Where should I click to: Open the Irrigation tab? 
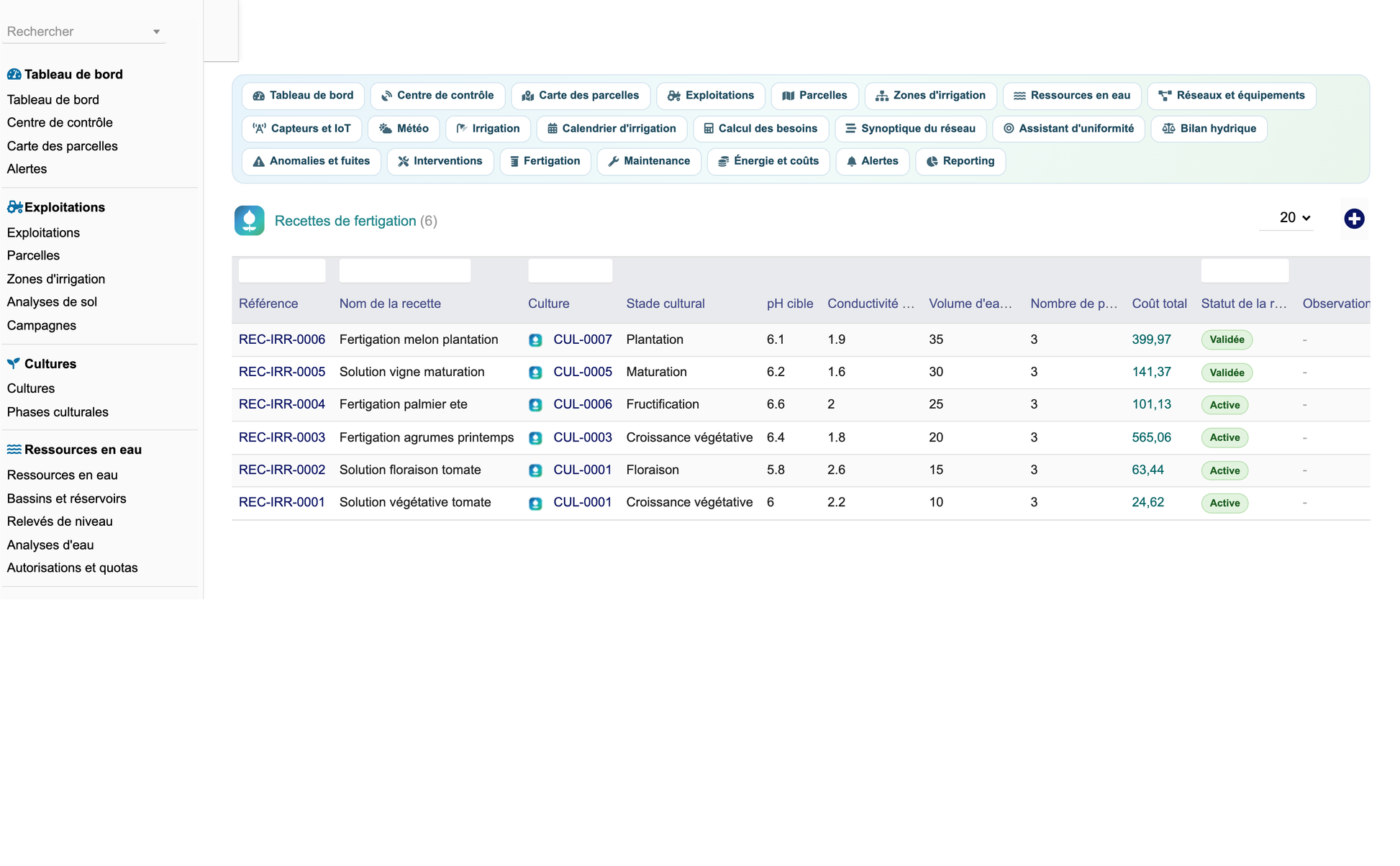[488, 129]
